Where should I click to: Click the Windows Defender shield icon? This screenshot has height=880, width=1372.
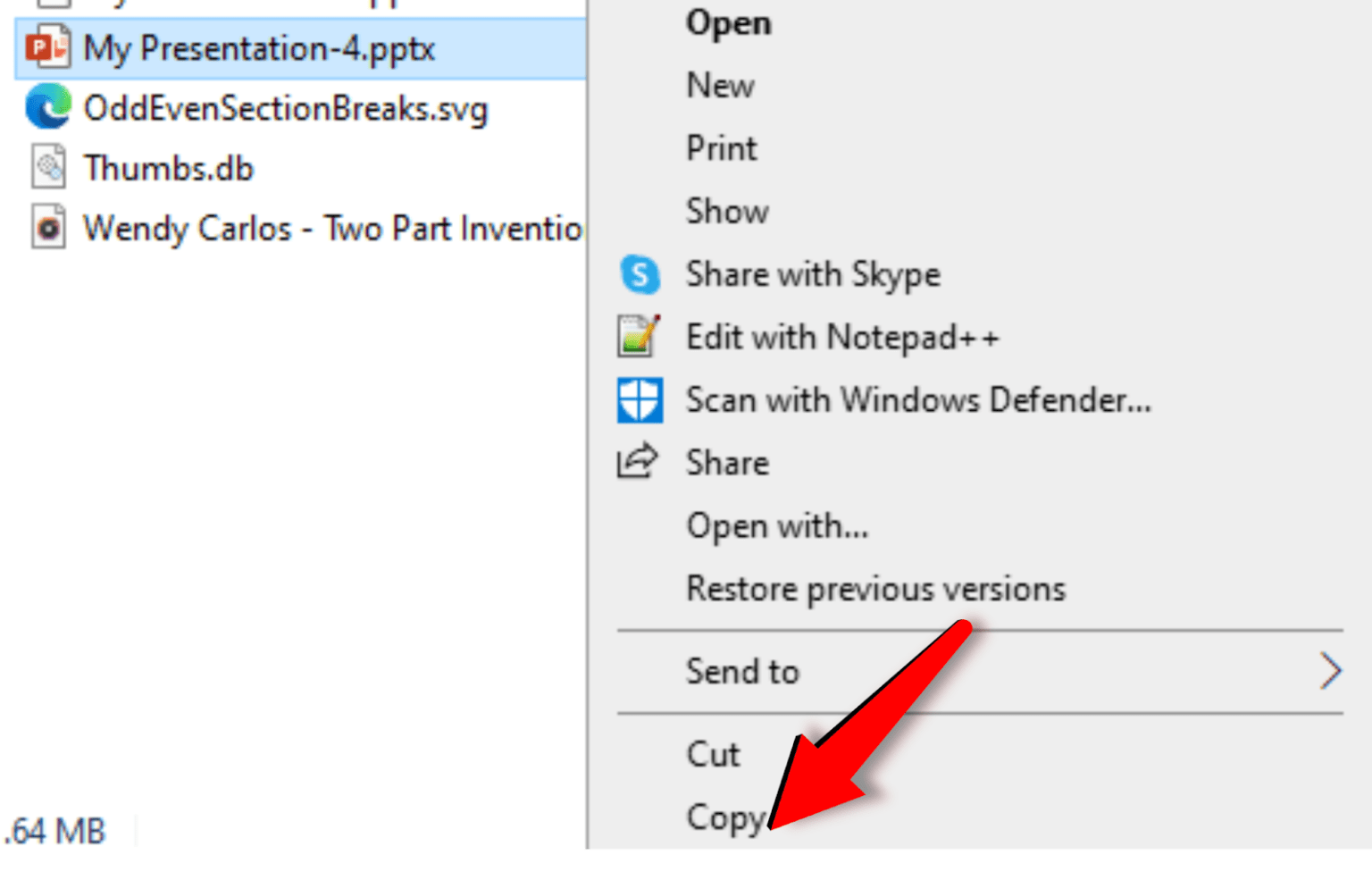(640, 399)
